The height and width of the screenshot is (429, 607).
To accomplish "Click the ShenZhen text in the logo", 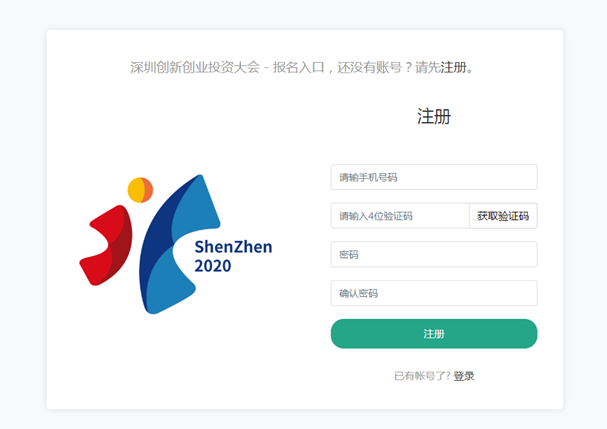I will (x=233, y=247).
